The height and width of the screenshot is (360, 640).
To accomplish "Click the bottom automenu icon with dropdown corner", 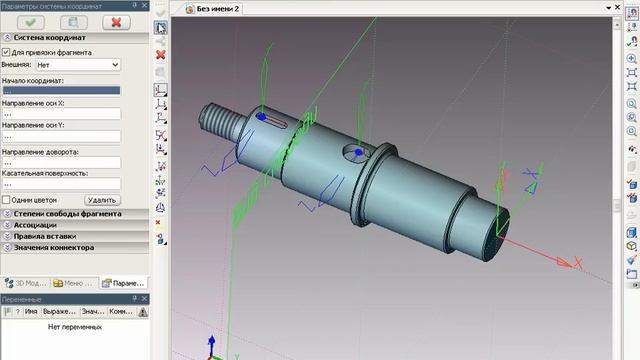I will click(161, 239).
